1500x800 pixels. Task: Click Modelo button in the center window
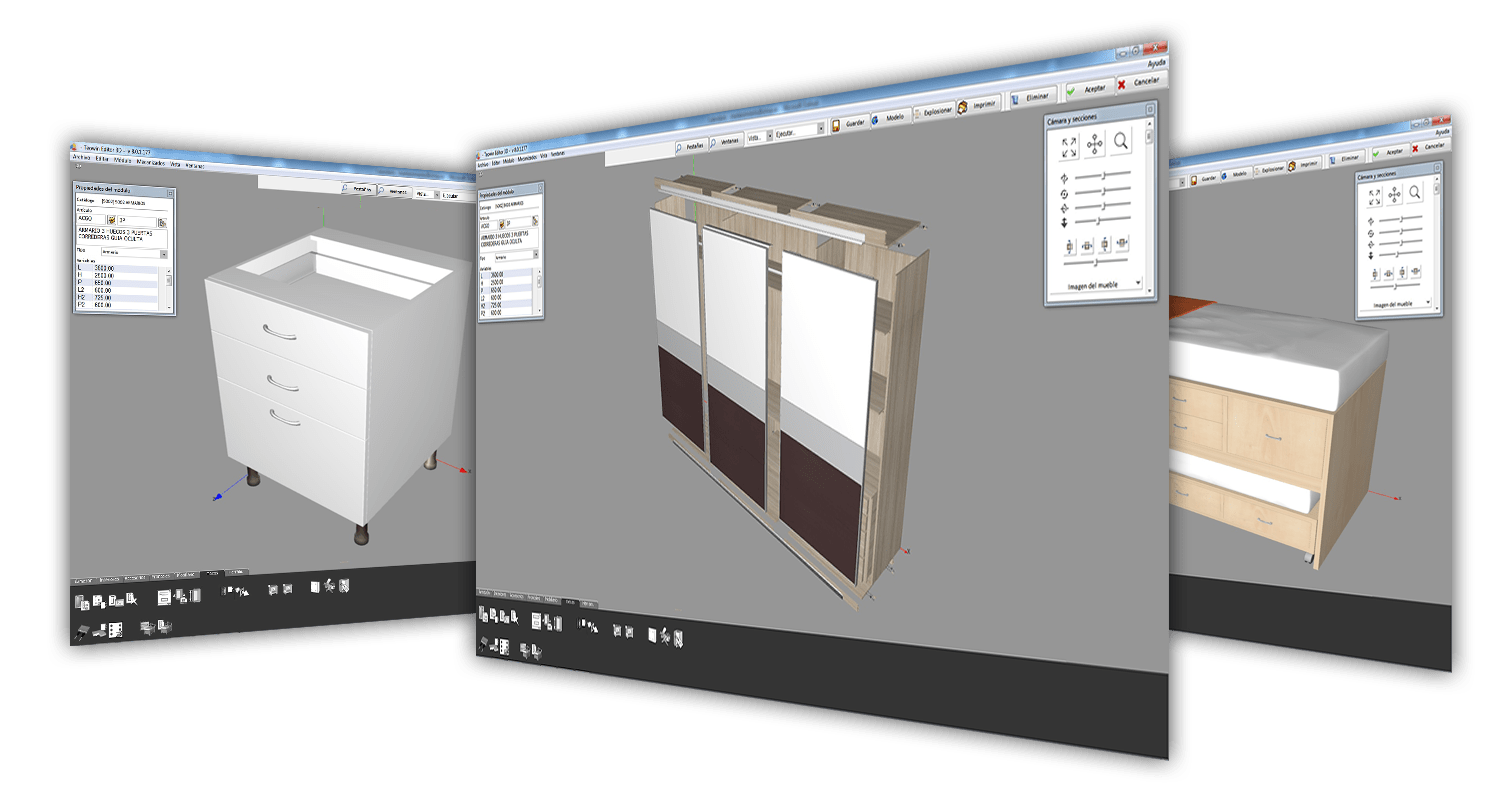click(x=891, y=118)
